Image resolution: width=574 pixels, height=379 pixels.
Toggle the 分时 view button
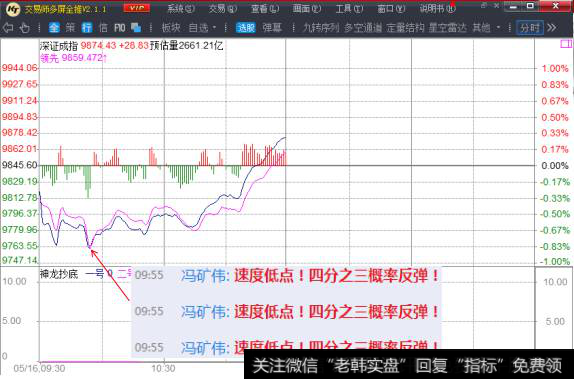[530, 28]
